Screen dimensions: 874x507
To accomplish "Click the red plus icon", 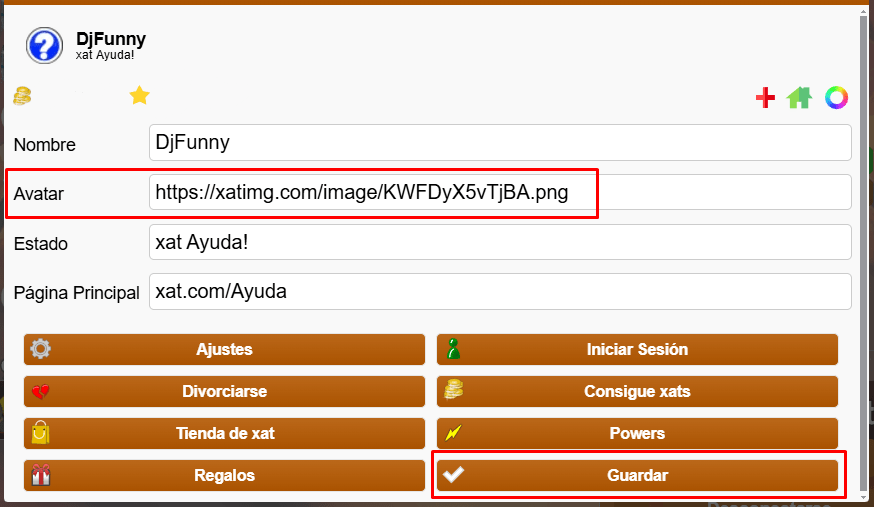I will 765,97.
